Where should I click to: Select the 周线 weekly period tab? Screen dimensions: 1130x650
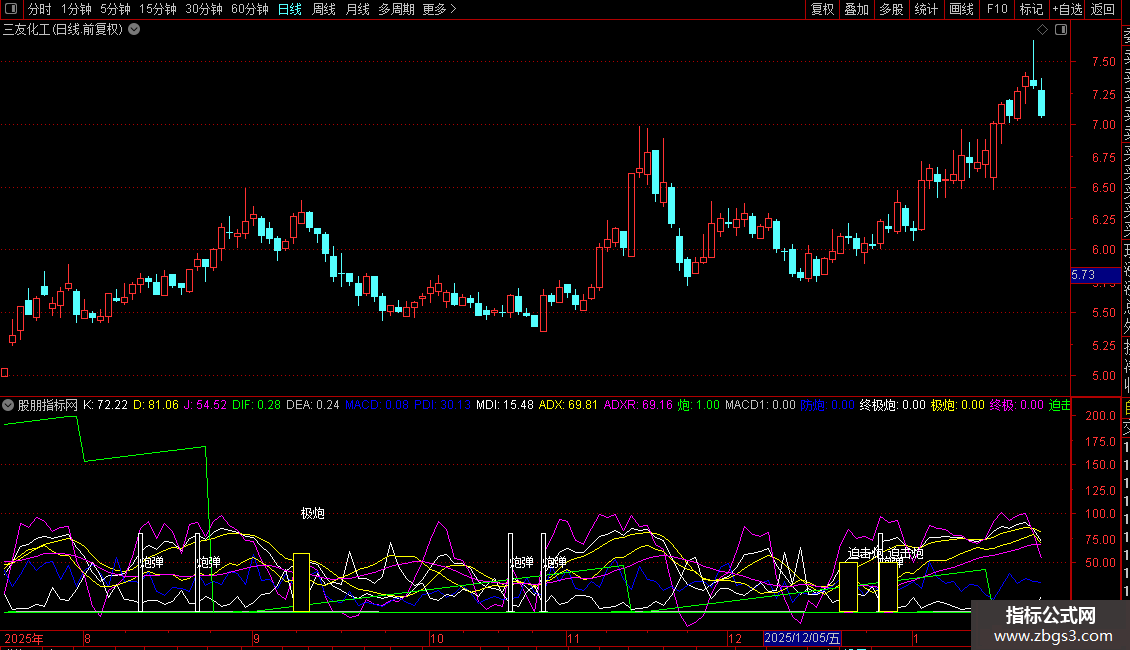324,9
